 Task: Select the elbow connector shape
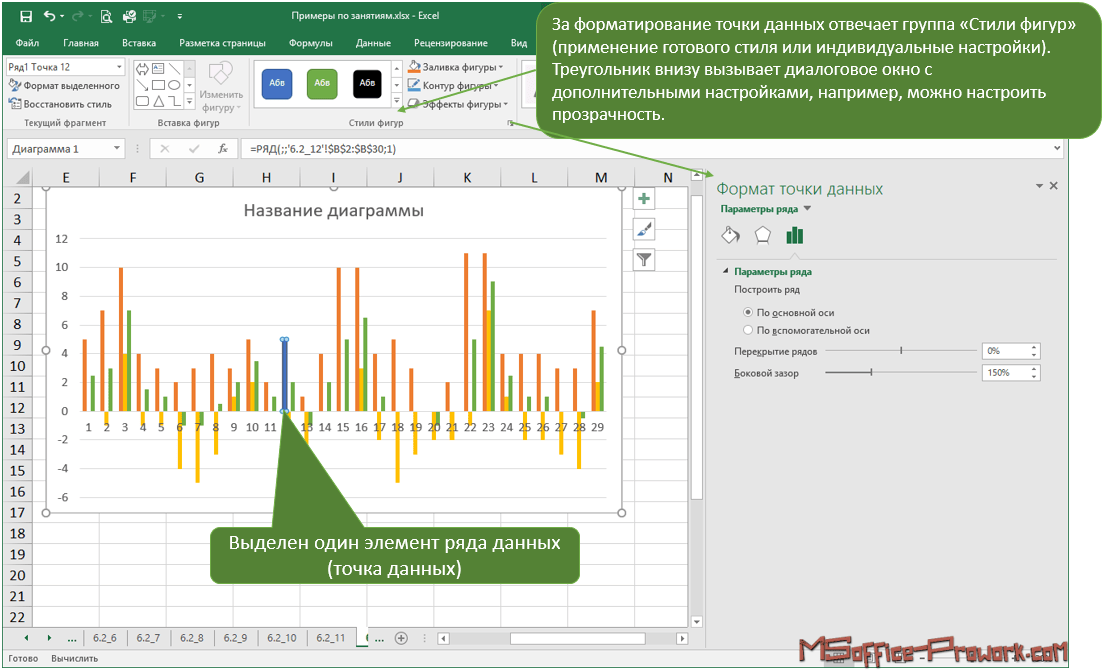coord(174,102)
